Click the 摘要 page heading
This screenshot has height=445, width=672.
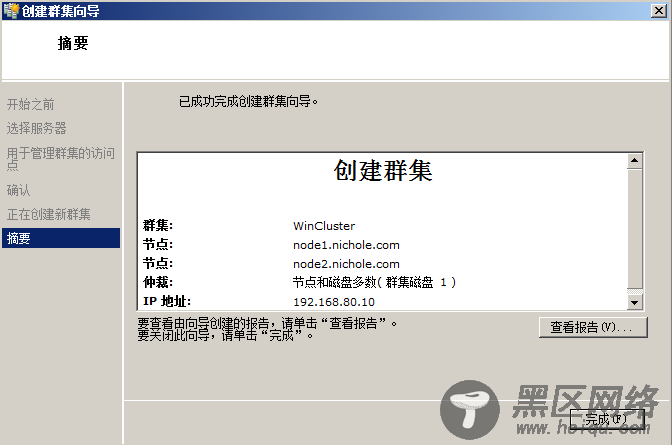point(73,43)
